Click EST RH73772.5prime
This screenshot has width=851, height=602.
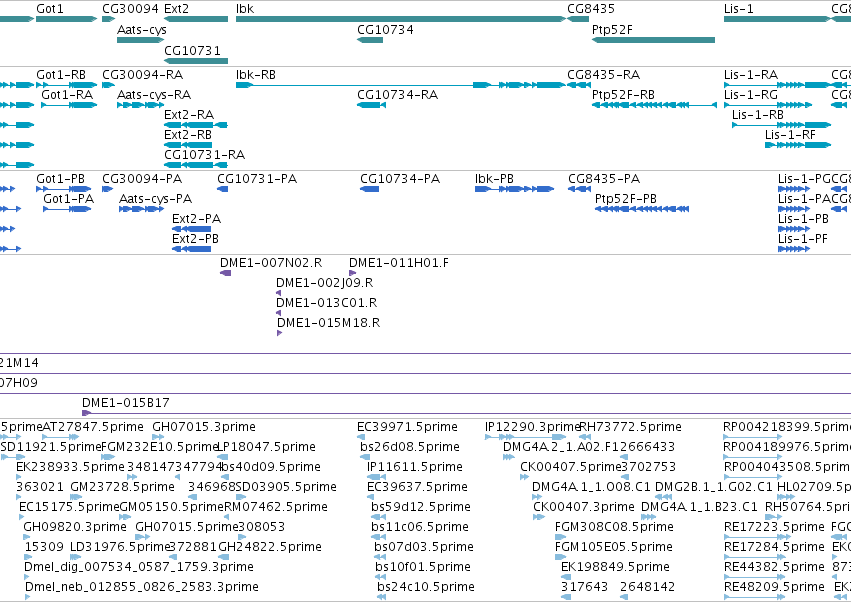585,436
